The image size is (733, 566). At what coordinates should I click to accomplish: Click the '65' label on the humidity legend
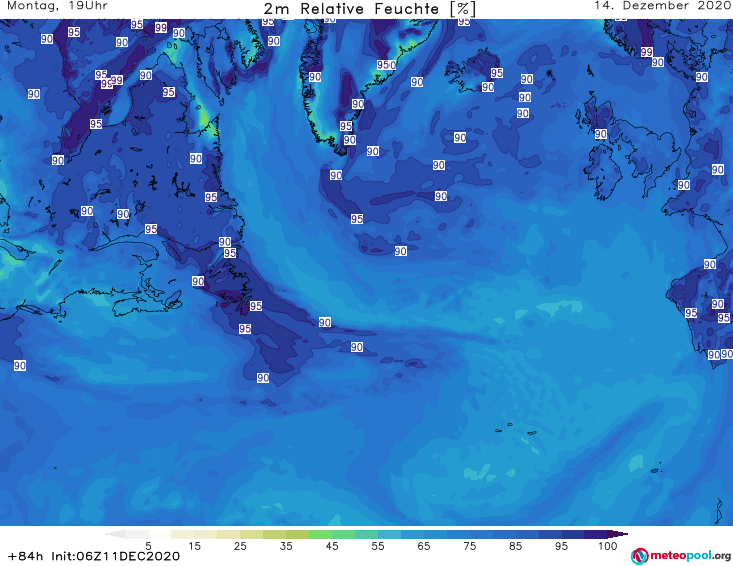tap(424, 546)
